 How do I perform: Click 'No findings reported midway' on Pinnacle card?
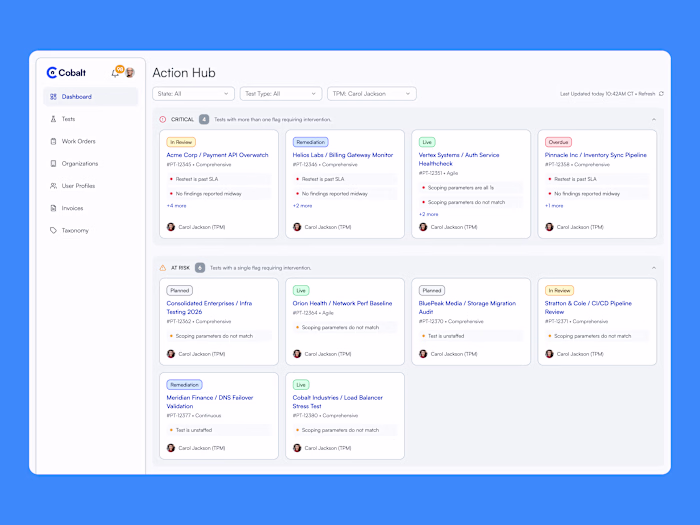point(597,194)
